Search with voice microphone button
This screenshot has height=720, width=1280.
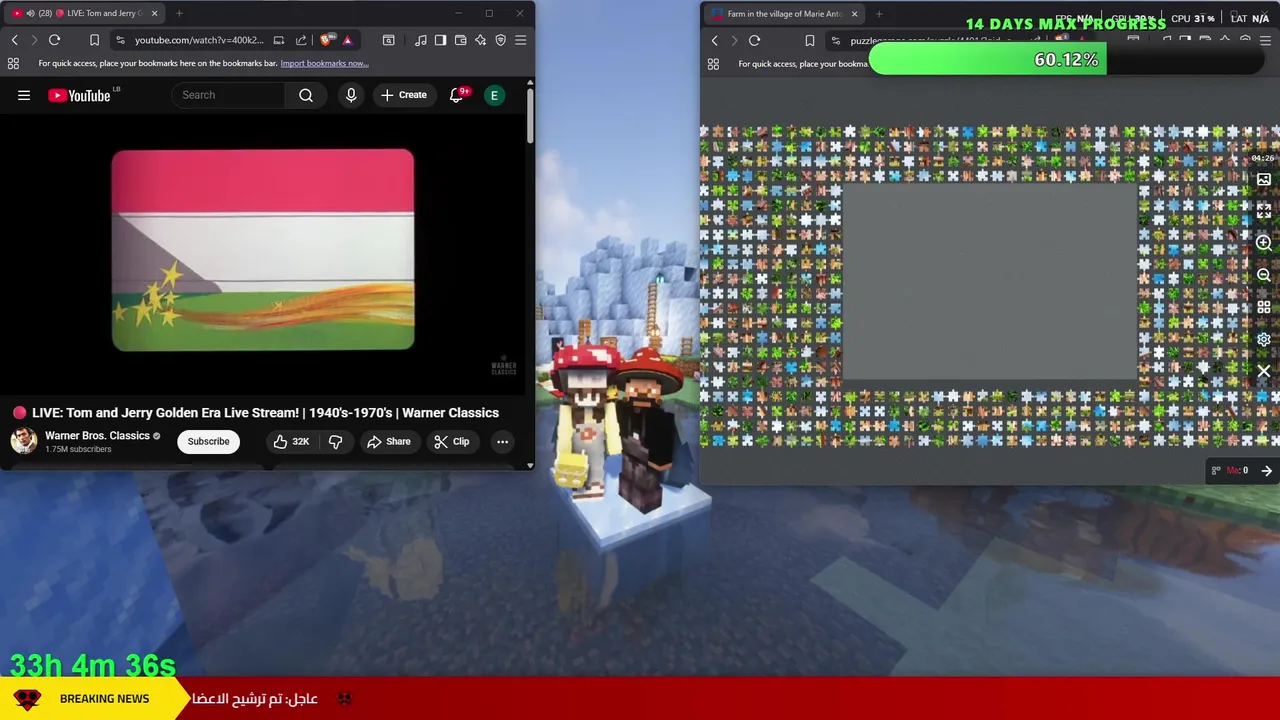[351, 95]
